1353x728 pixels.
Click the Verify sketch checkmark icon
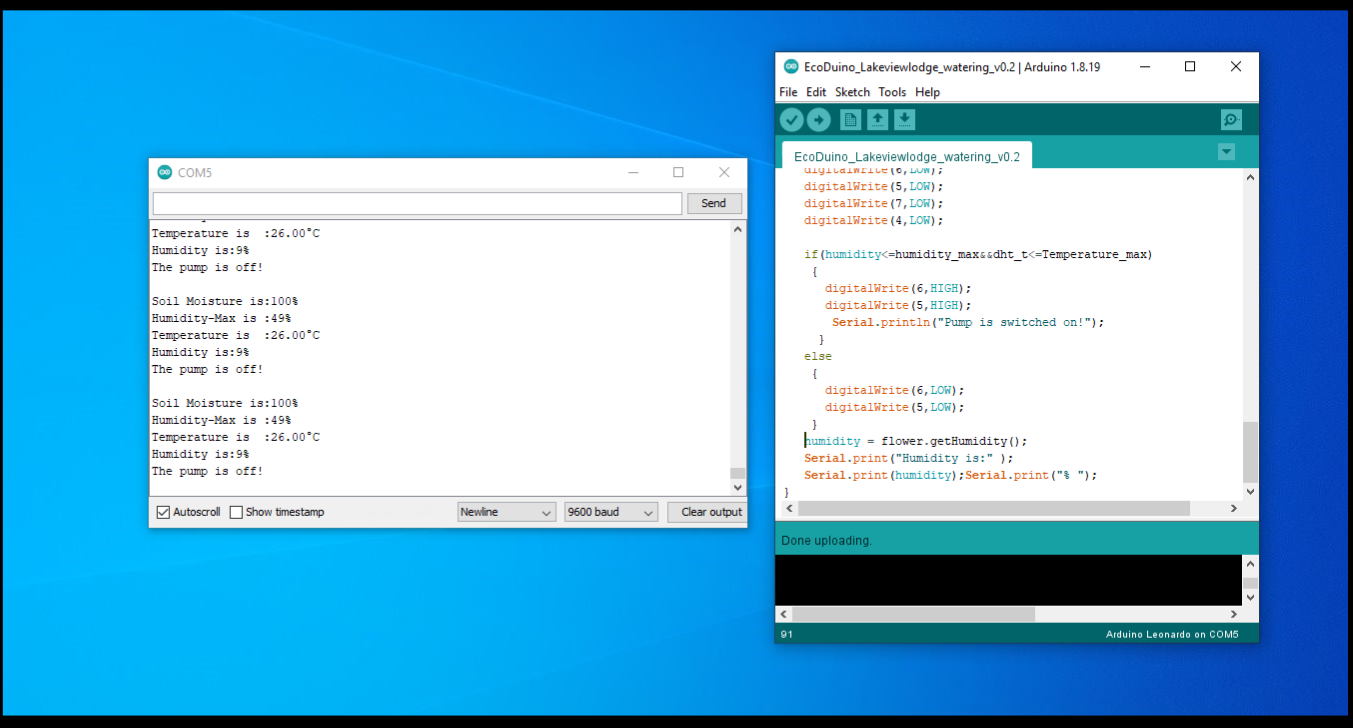(791, 120)
